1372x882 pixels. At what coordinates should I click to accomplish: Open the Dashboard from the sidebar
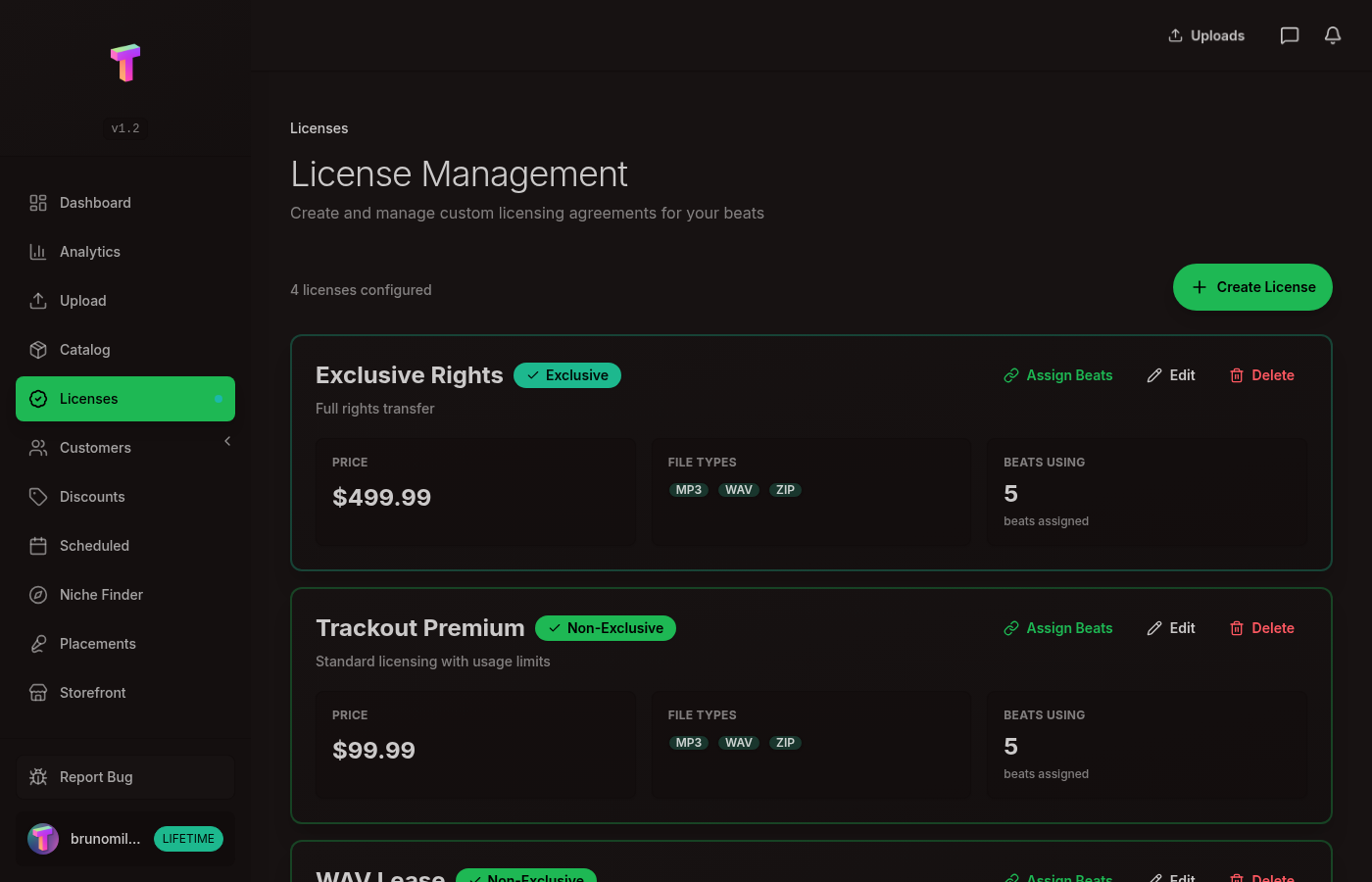point(95,203)
